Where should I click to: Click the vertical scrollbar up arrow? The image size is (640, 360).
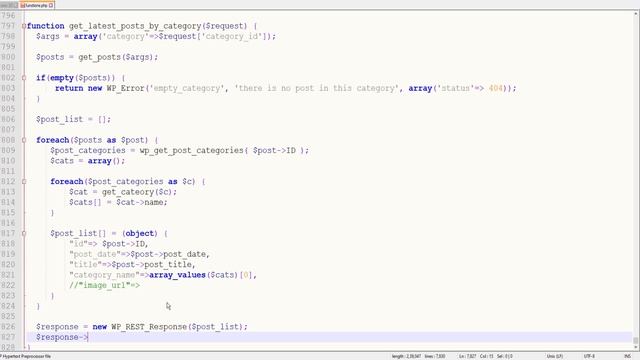click(636, 14)
